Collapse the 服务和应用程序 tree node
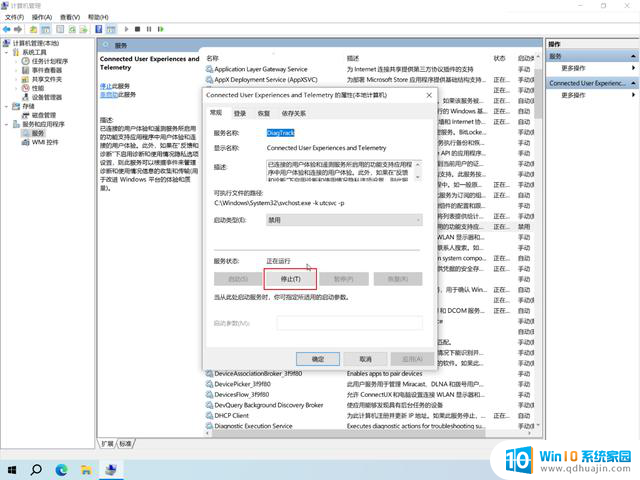Screen dimensions: 640x480 [x=7, y=124]
